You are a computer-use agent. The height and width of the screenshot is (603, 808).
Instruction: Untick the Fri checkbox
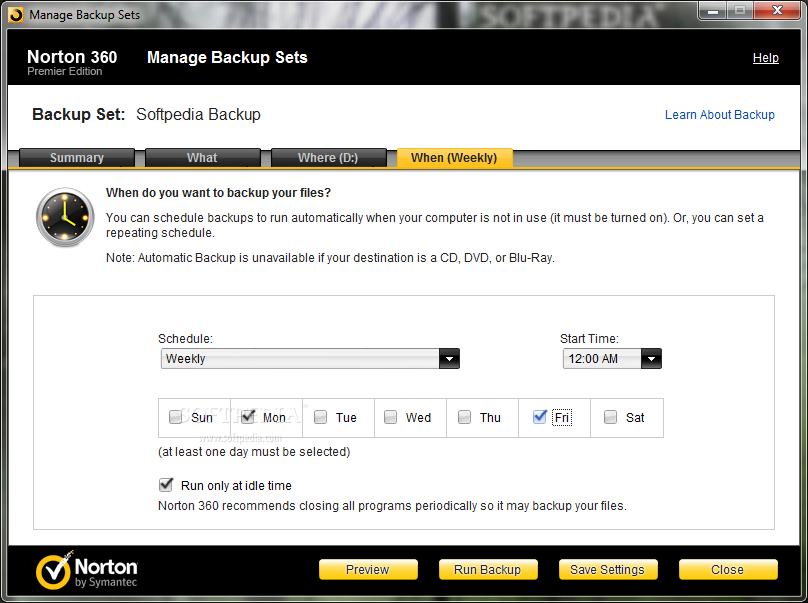click(540, 416)
